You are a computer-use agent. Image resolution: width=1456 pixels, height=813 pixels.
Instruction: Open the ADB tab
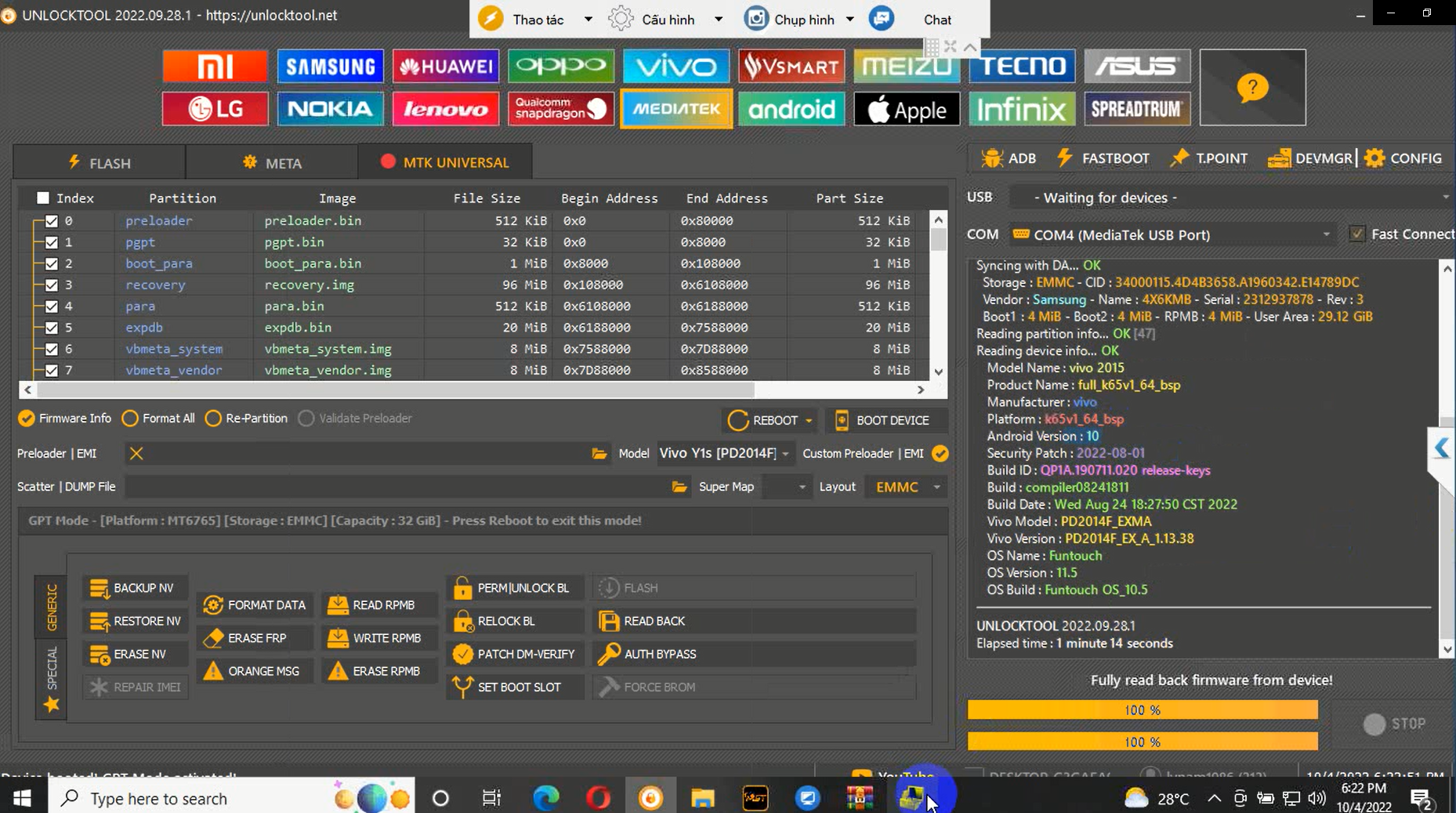pos(1009,158)
